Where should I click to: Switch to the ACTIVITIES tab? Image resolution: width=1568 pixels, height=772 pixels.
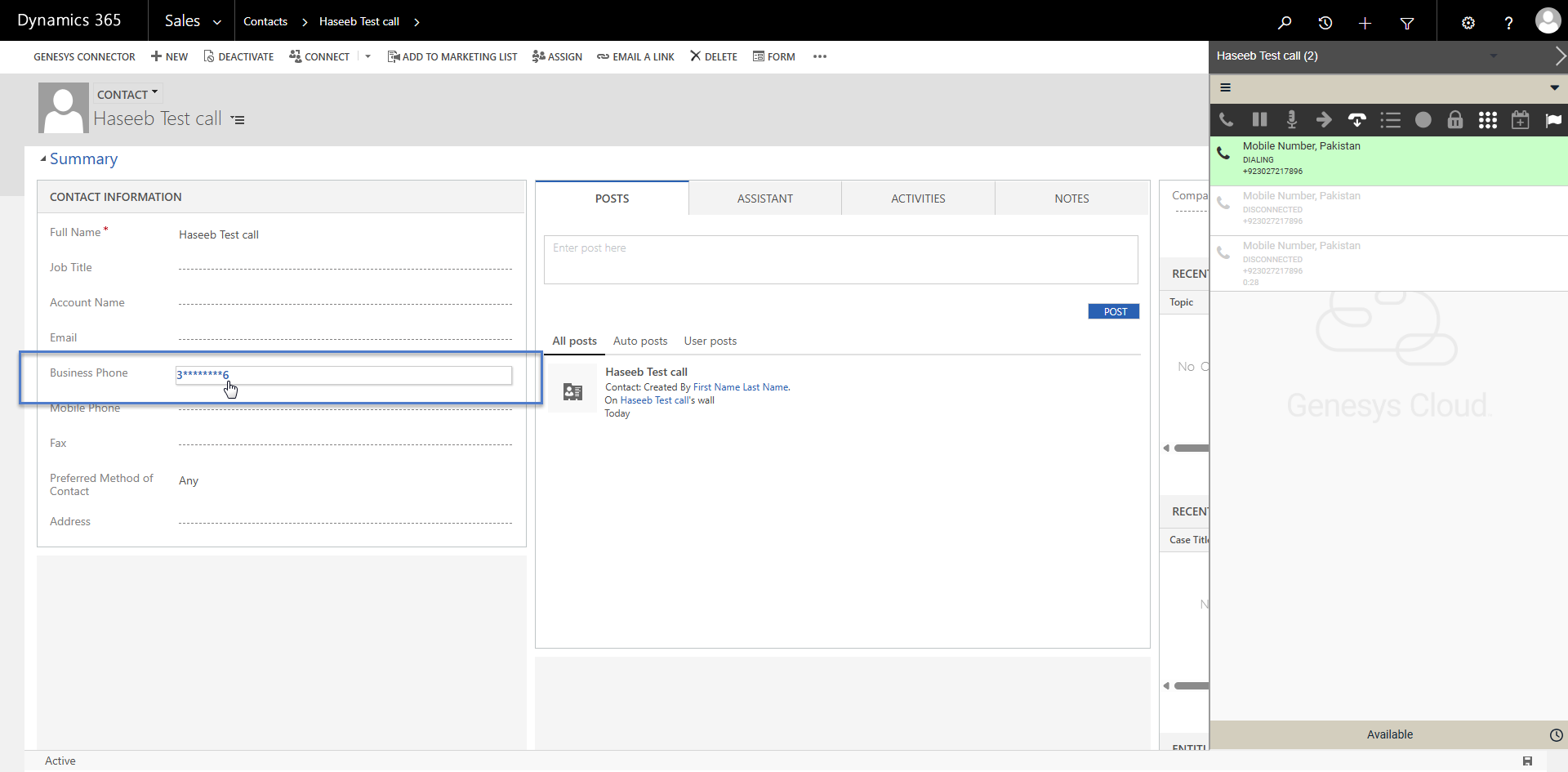918,199
